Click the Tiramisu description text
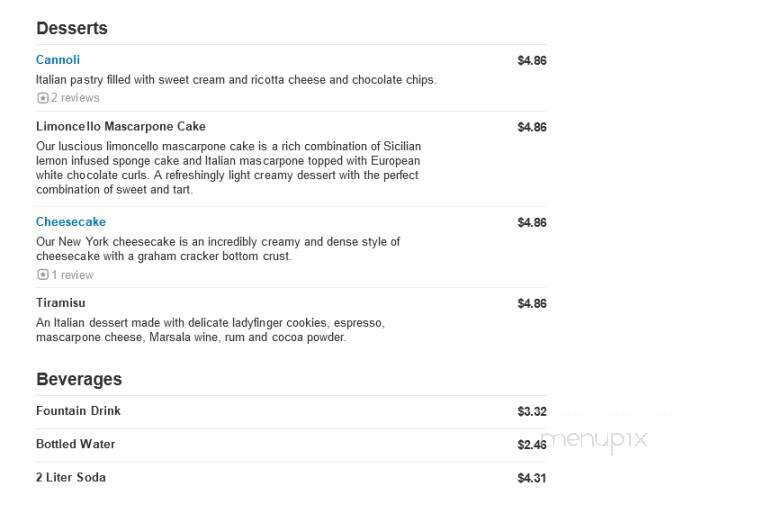Viewport: 773px width, 522px height. pos(210,330)
